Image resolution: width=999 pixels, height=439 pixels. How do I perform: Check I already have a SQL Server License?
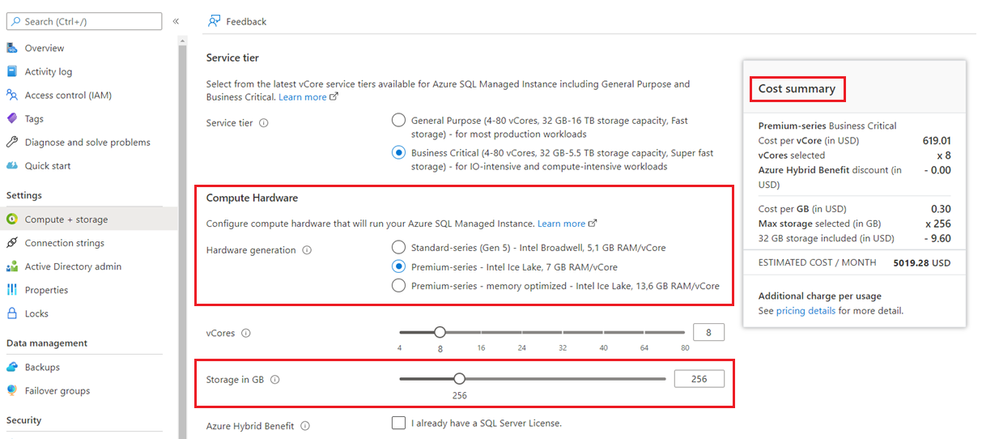399,423
